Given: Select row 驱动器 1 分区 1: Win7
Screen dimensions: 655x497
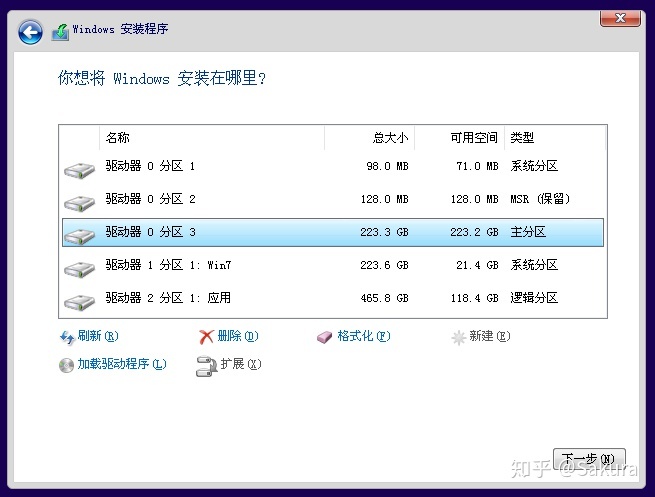Looking at the screenshot, I should click(x=333, y=265).
